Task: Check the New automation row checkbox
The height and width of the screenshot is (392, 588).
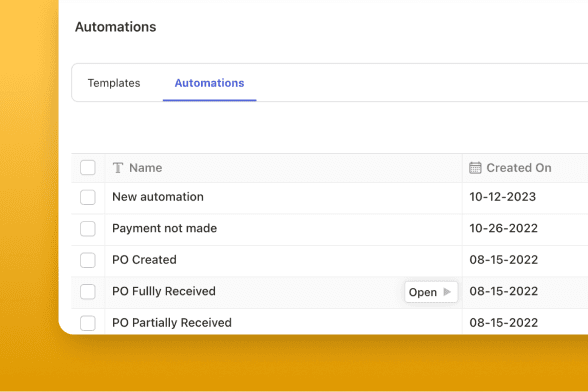Action: (88, 197)
